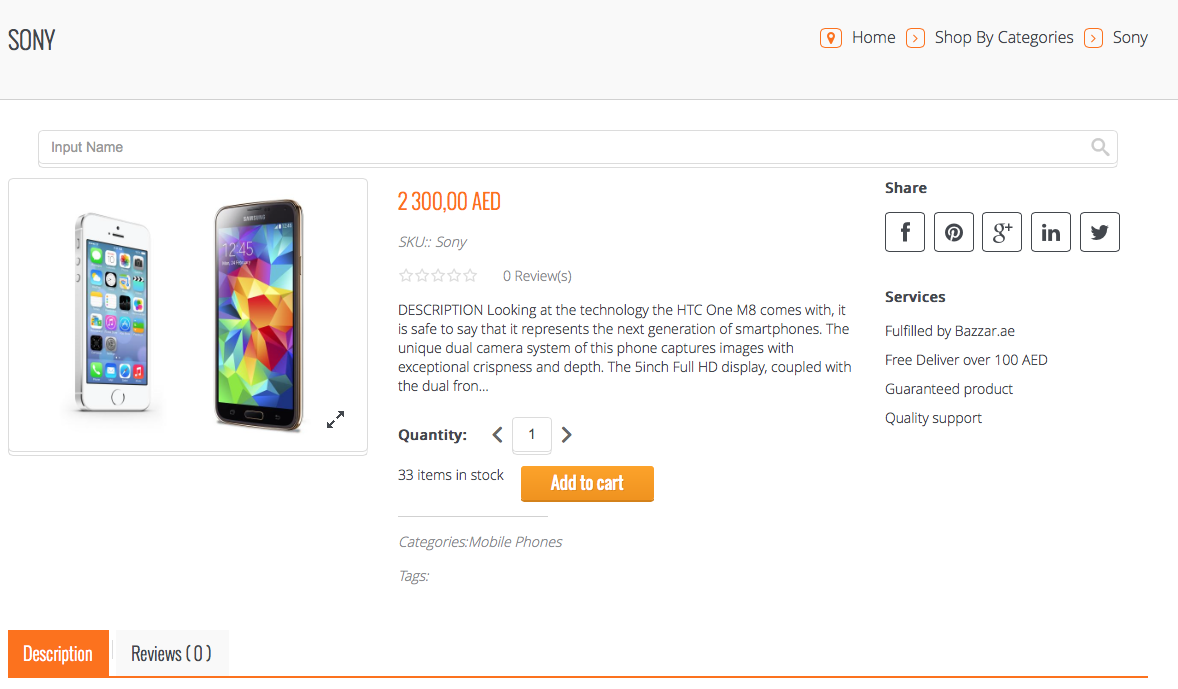This screenshot has width=1178, height=689.
Task: Decrease quantity with left arrow
Action: [497, 435]
